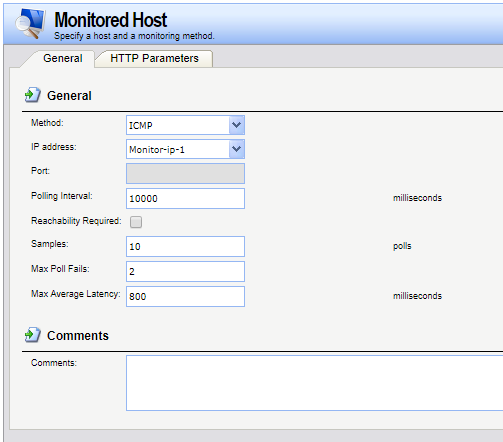Click the Samples: label
Viewport: 503px width, 442px height.
(x=50, y=244)
